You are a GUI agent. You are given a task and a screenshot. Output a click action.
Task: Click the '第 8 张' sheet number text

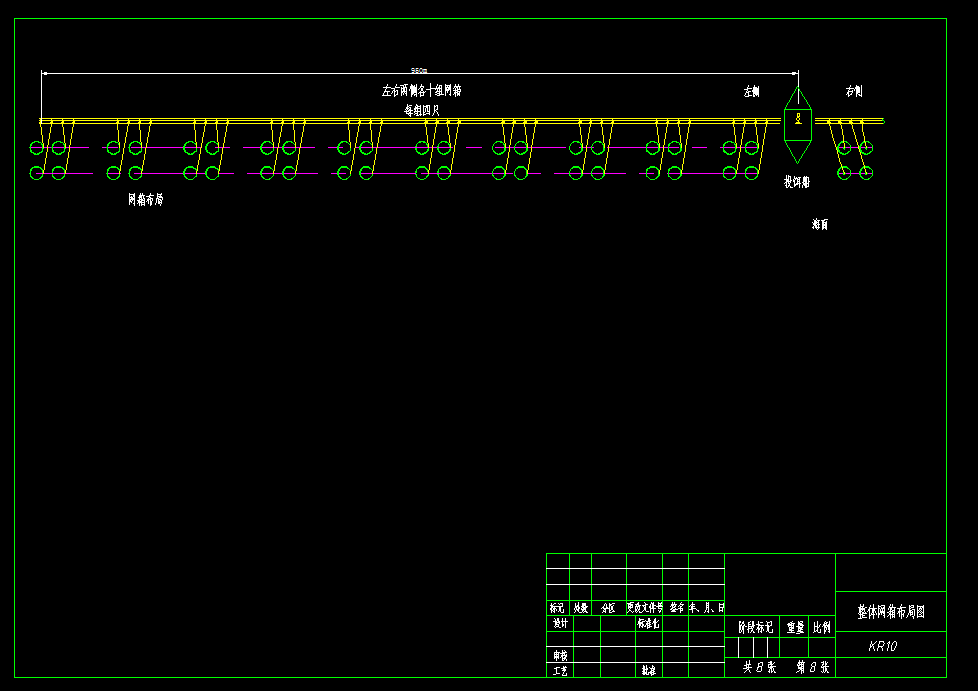[813, 667]
